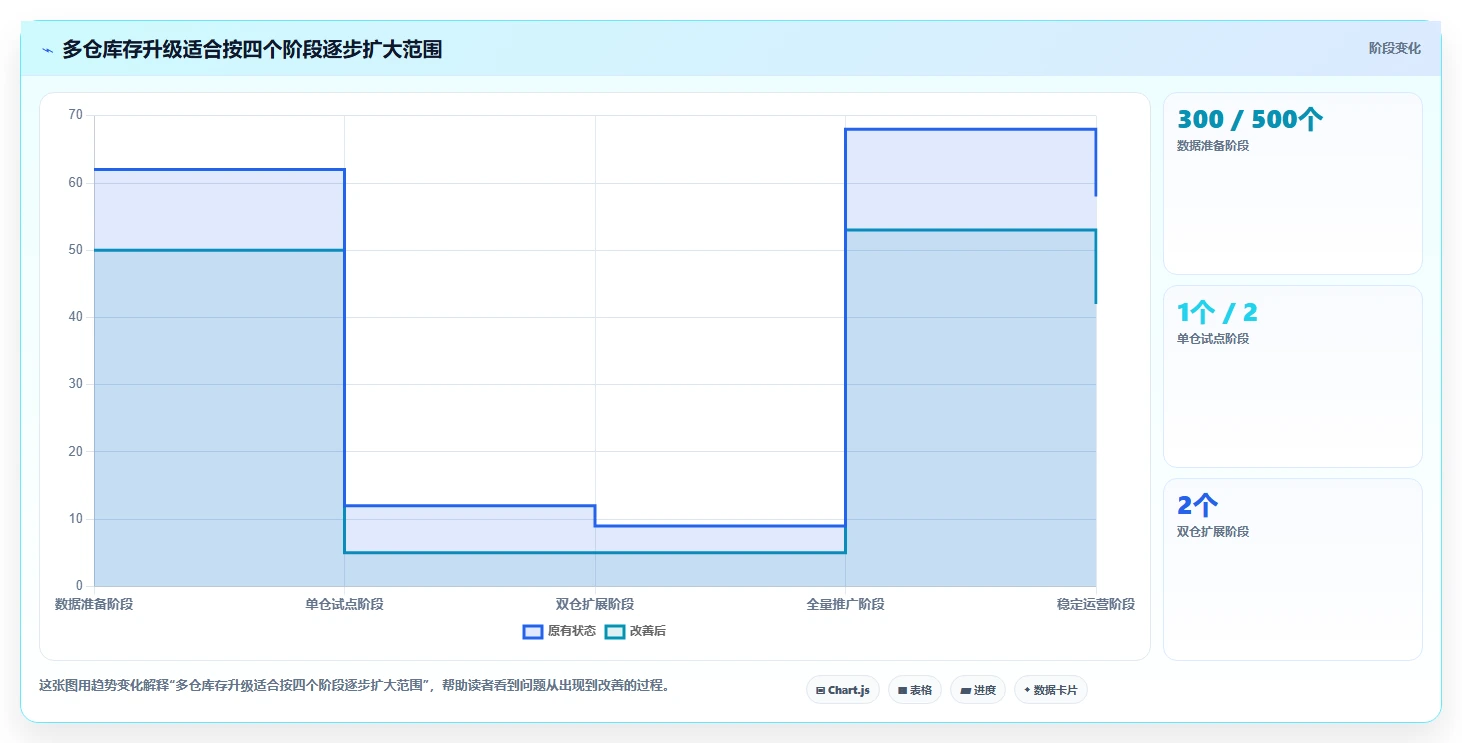Click the dark blue step line at value 68
Screen dimensions: 1462x743
coord(971,129)
